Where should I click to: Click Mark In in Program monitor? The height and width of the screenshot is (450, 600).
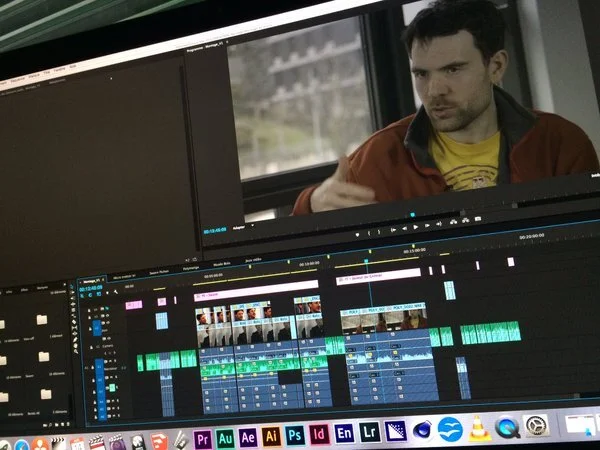coord(369,233)
